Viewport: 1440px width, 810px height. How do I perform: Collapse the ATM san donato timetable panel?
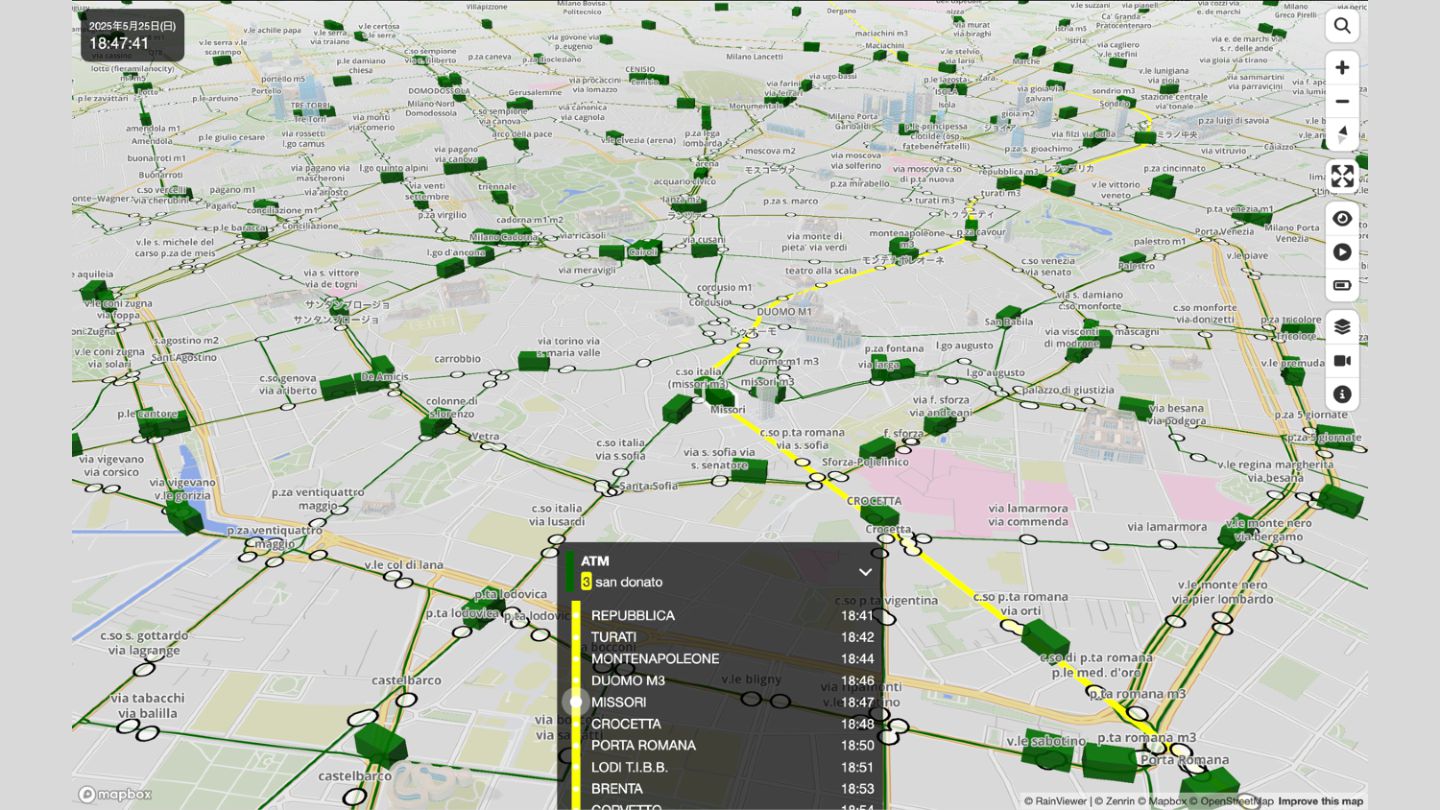point(865,572)
